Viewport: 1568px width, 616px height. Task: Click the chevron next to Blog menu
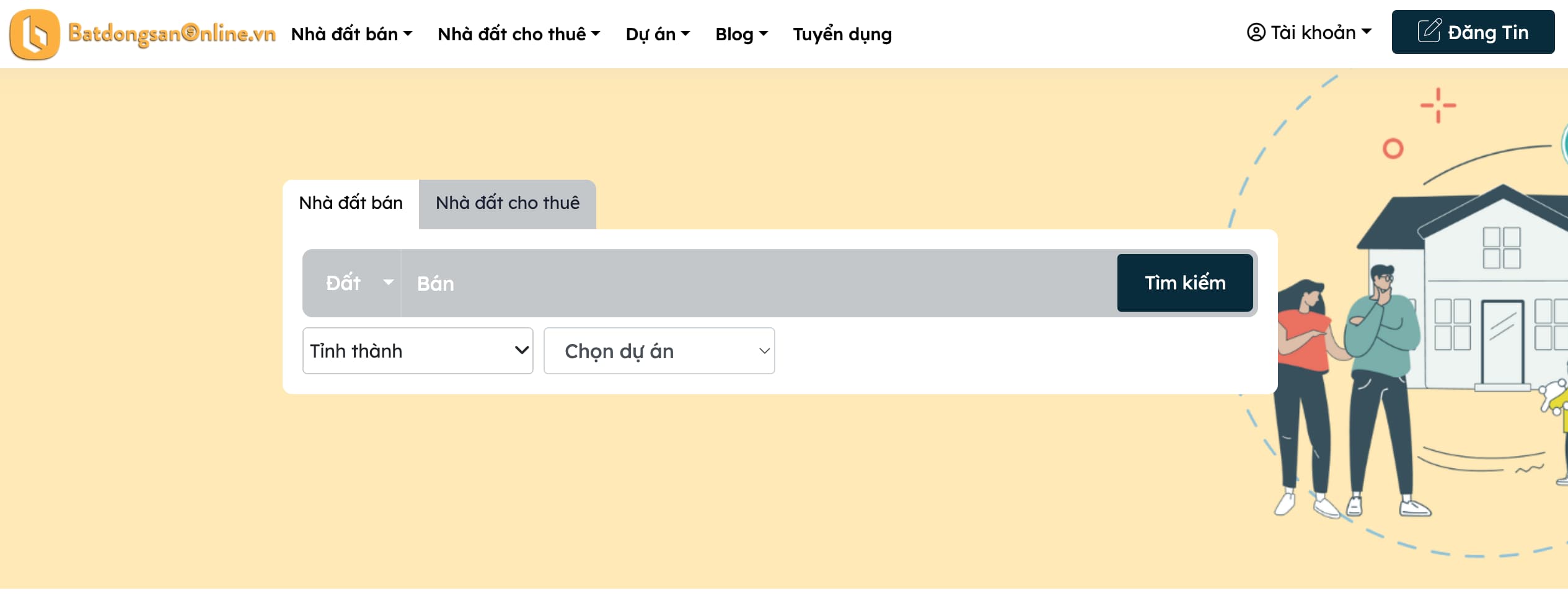[762, 35]
